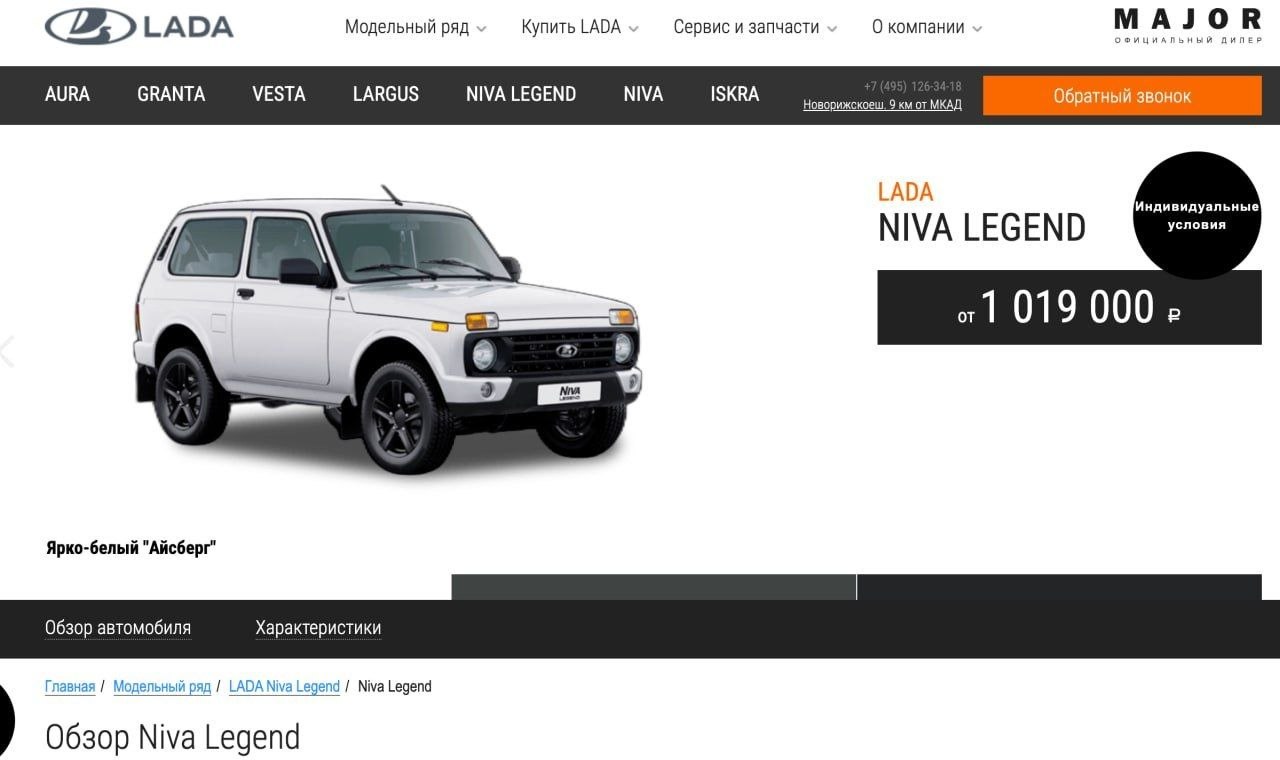Open the О компании dropdown
This screenshot has height=760, width=1280.
click(x=927, y=27)
